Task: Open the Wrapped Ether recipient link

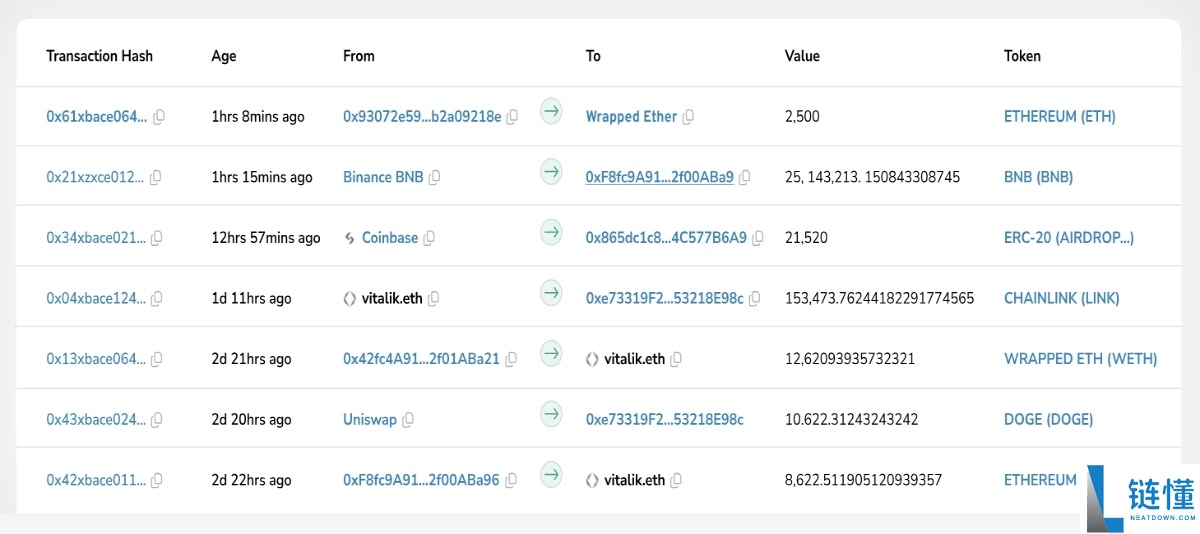Action: pos(631,117)
